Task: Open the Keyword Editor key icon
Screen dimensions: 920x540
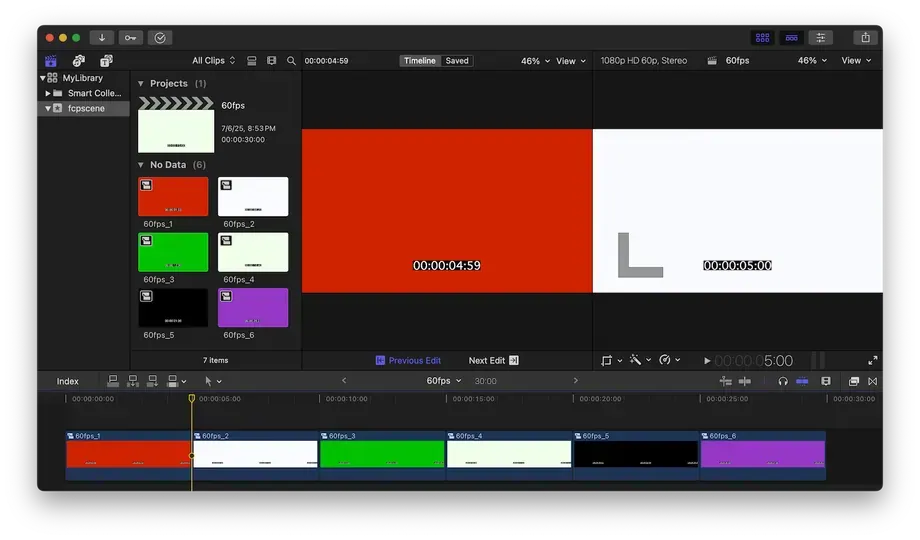Action: point(130,38)
